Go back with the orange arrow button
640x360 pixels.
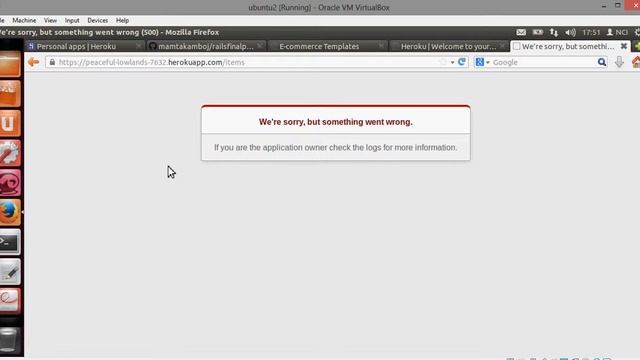coord(33,62)
